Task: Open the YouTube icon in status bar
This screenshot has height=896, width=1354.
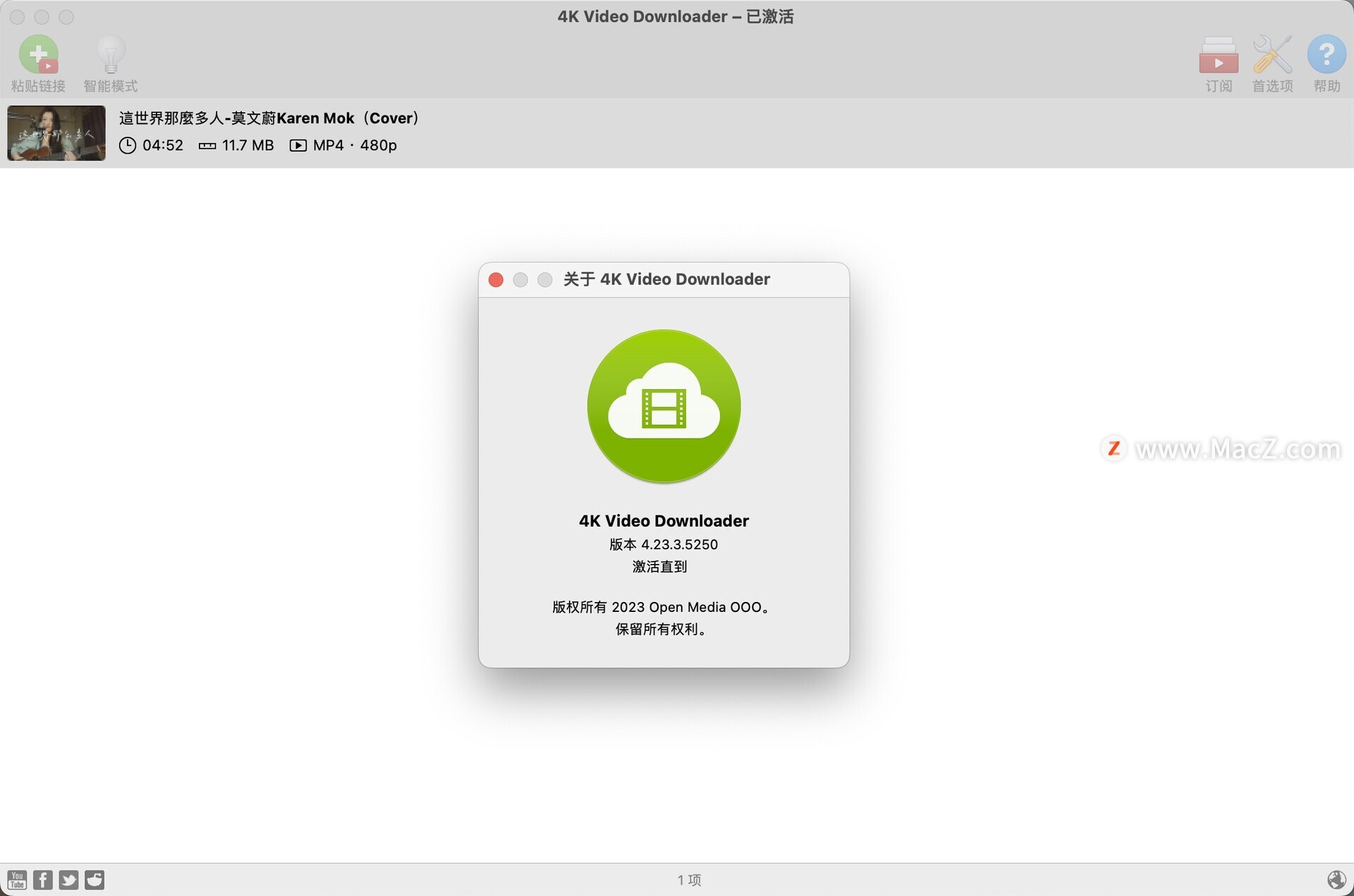Action: [17, 879]
